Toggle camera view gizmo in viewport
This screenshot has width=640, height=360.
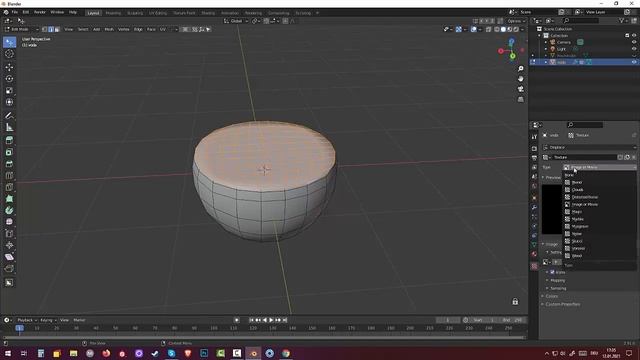click(x=520, y=89)
